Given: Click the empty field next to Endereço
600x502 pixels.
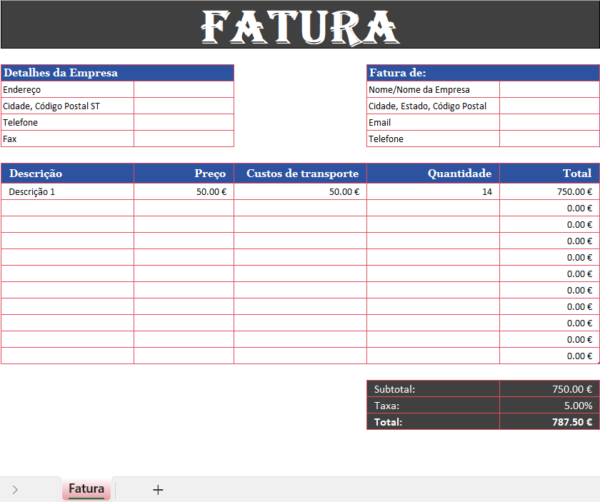Looking at the screenshot, I should (x=184, y=90).
